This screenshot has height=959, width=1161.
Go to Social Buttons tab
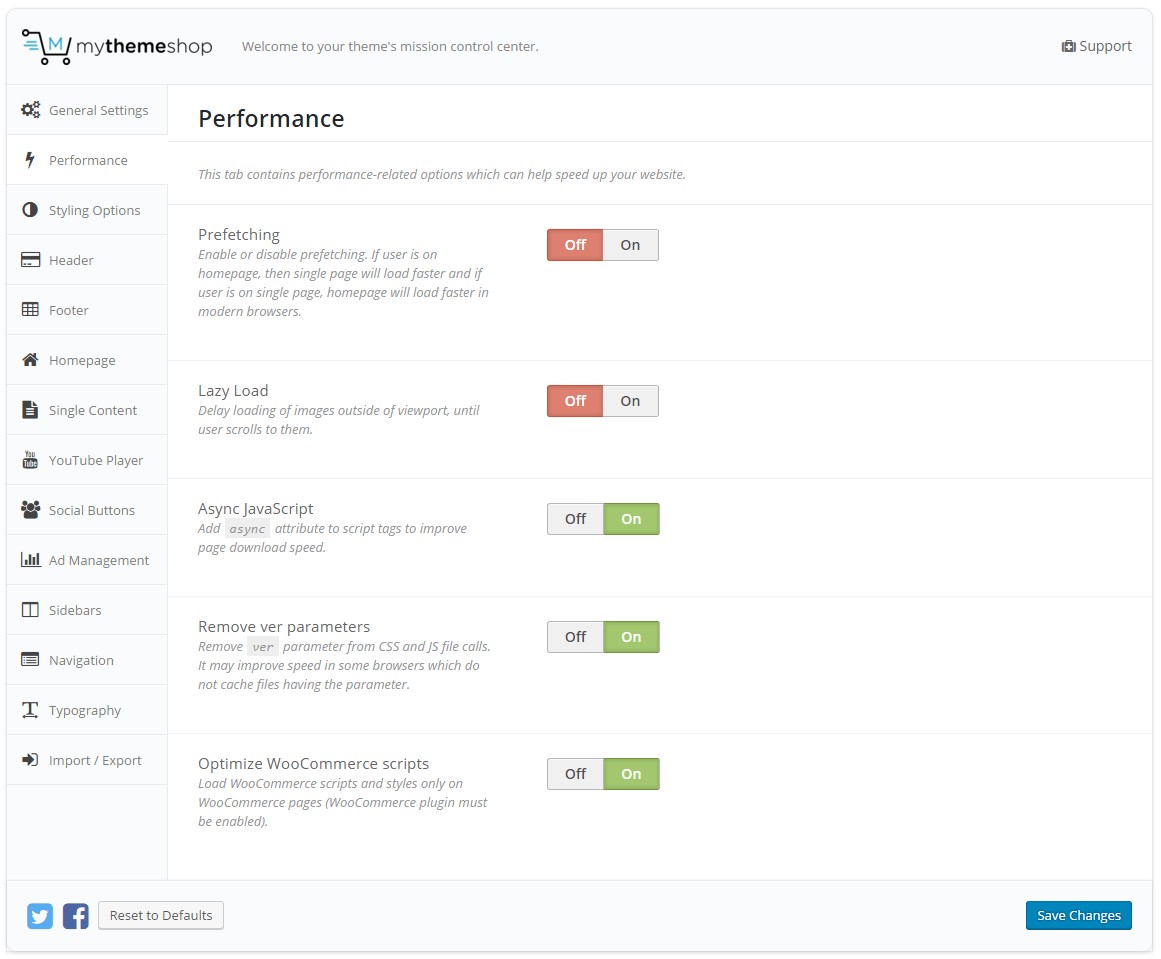click(x=87, y=510)
